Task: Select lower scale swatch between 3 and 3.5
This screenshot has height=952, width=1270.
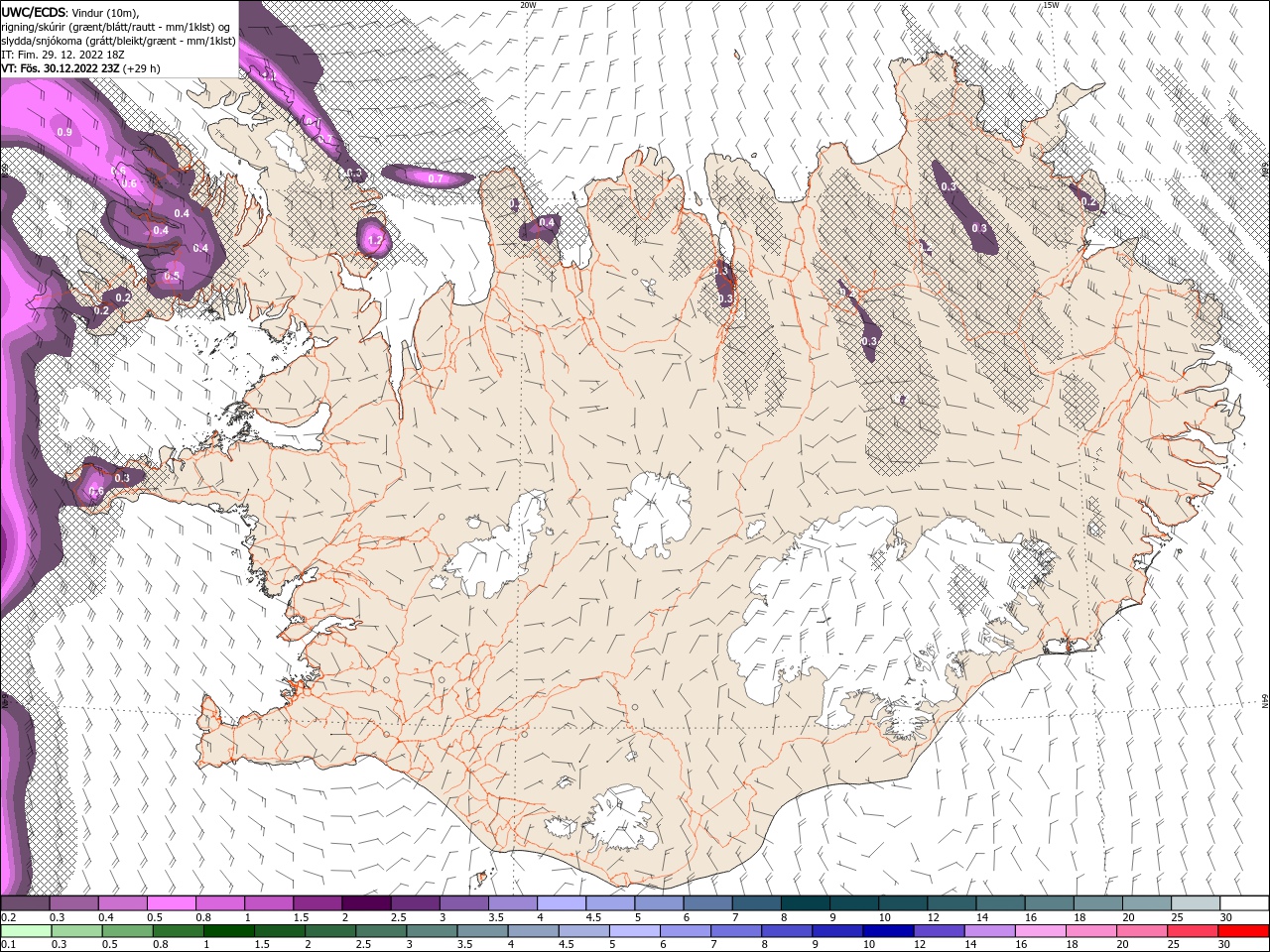Action: pos(432,931)
